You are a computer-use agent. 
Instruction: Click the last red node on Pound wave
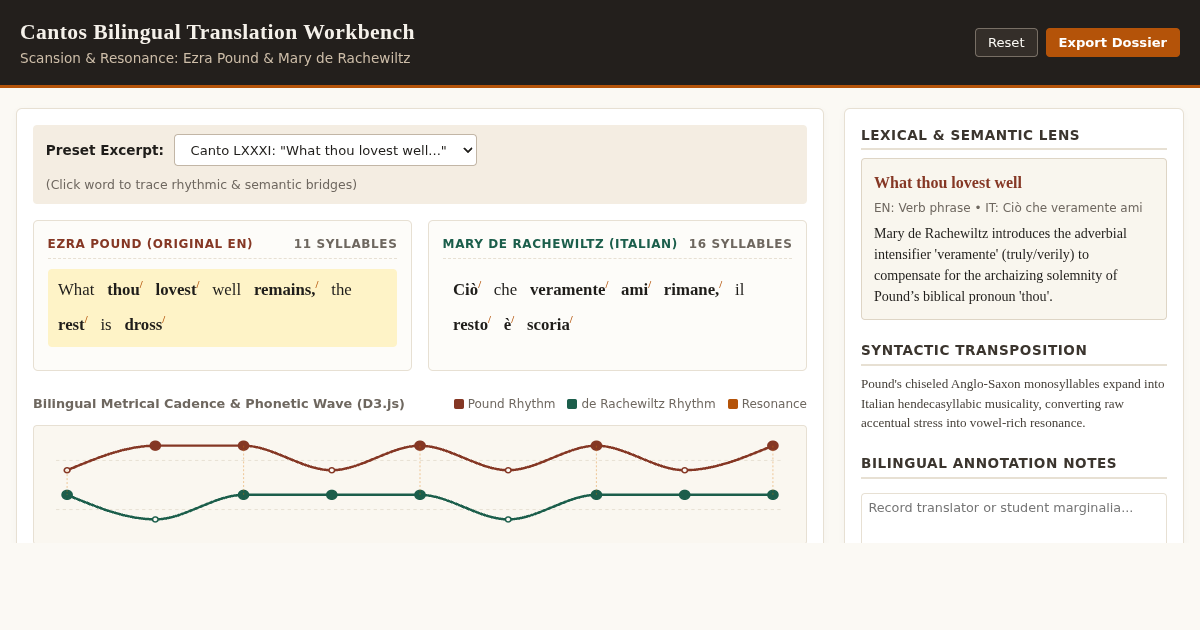pyautogui.click(x=773, y=446)
